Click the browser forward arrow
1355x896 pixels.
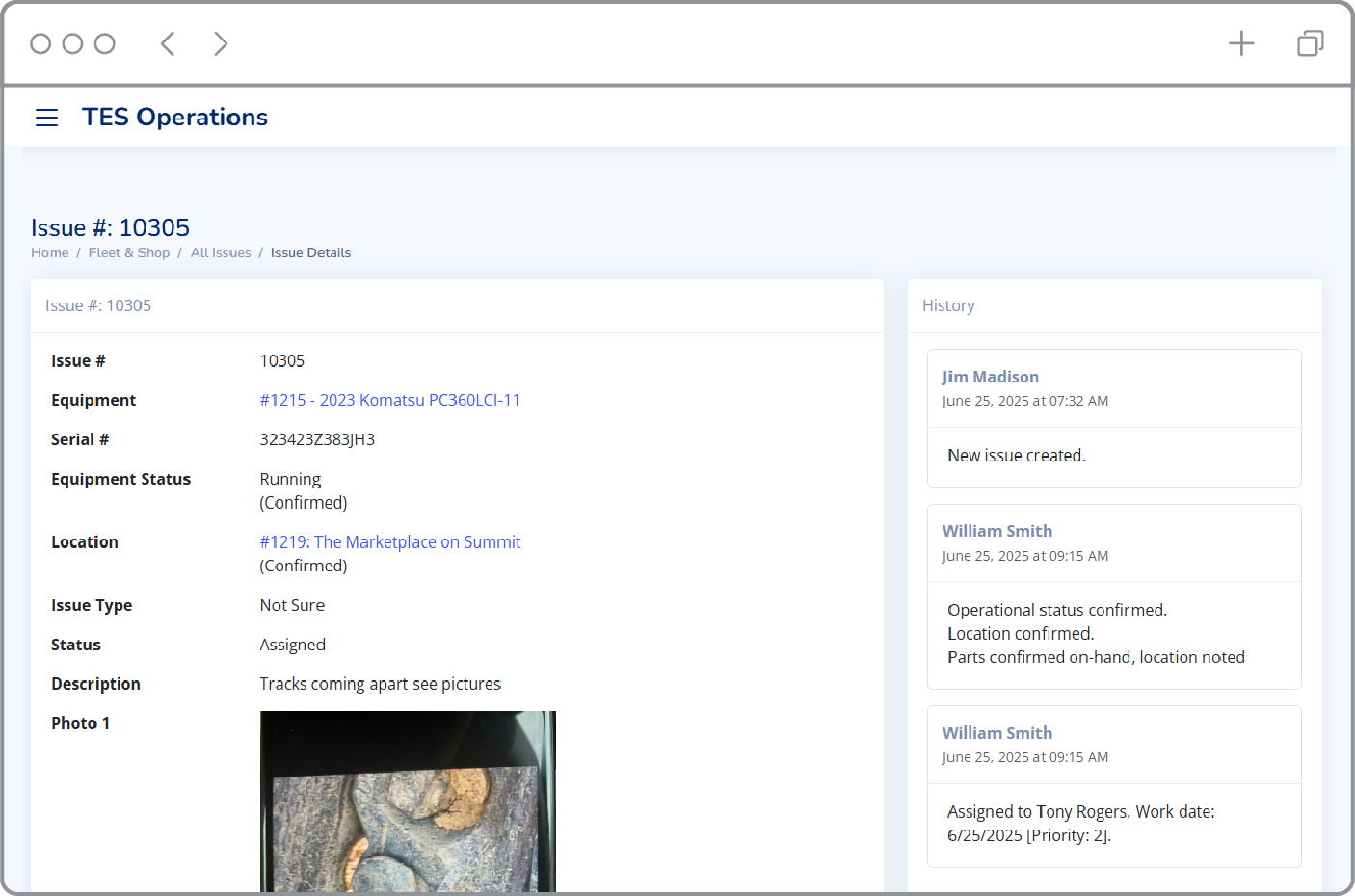[221, 43]
